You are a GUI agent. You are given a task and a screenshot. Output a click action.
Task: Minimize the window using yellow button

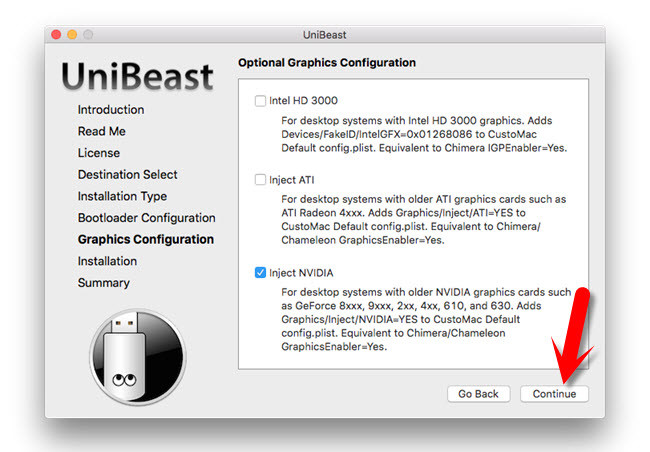72,34
